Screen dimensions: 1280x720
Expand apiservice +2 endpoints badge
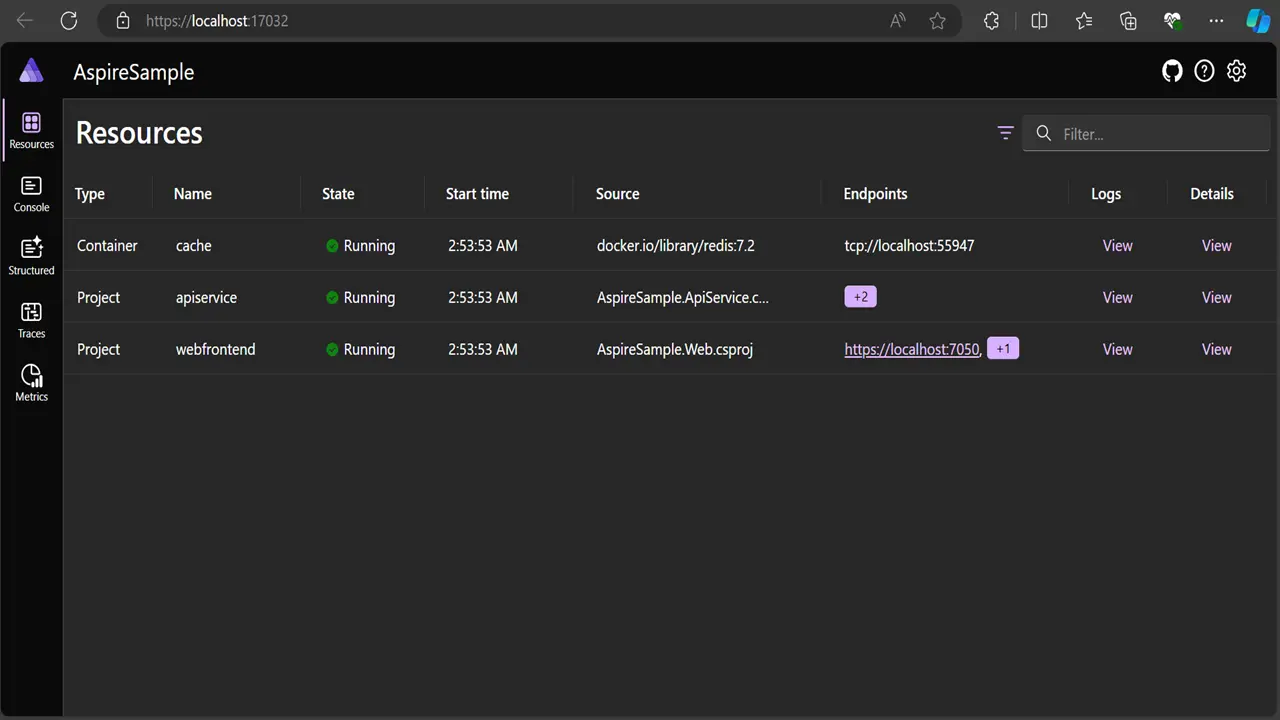click(x=860, y=297)
